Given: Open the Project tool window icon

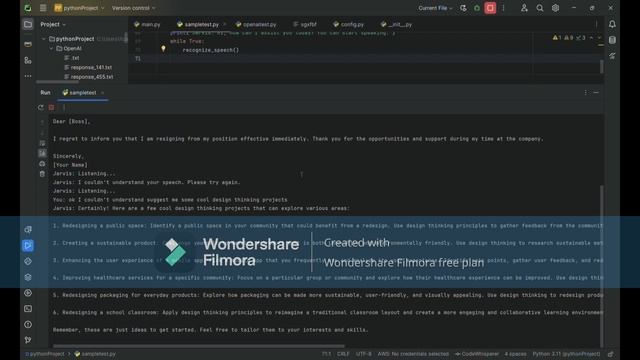Looking at the screenshot, I should click(x=28, y=24).
